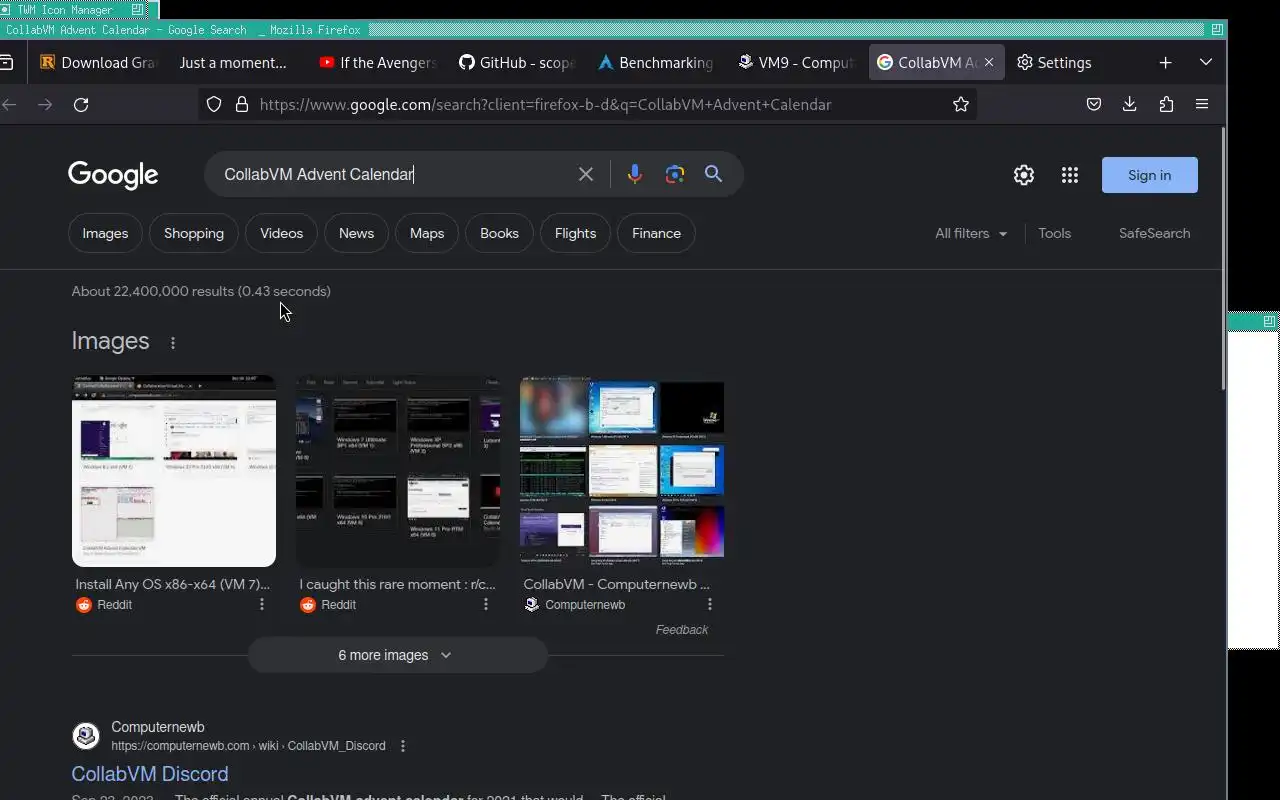The width and height of the screenshot is (1280, 800).
Task: Open Google quick settings gear
Action: coord(1024,175)
